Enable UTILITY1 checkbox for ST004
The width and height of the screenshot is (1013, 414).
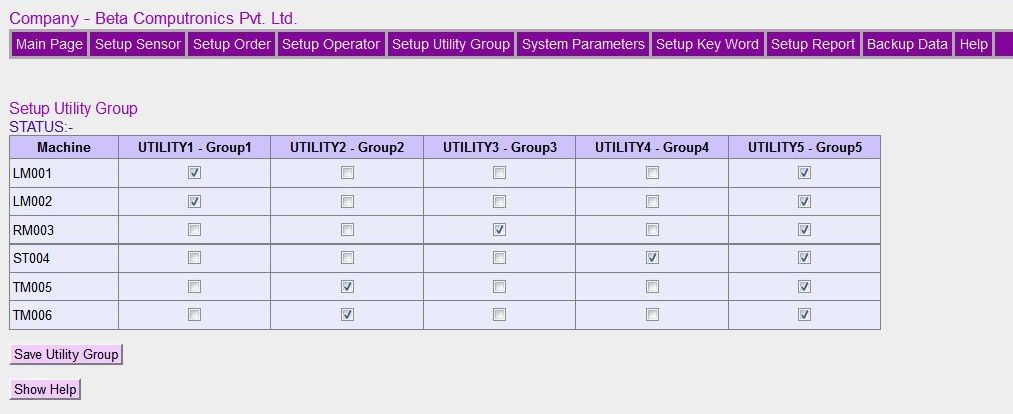pyautogui.click(x=195, y=257)
